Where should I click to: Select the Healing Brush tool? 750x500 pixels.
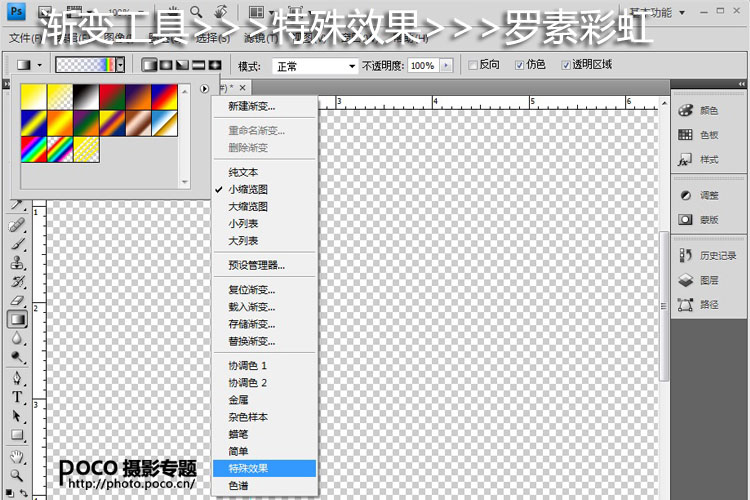pos(17,224)
